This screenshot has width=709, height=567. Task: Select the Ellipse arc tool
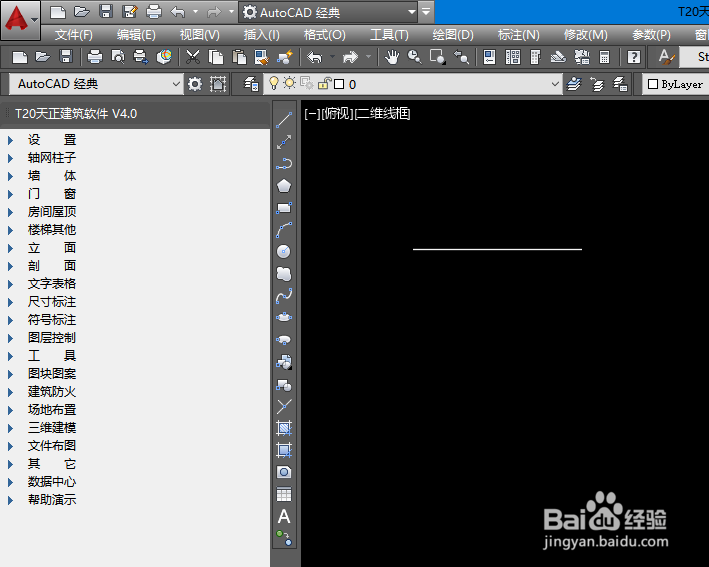(284, 340)
